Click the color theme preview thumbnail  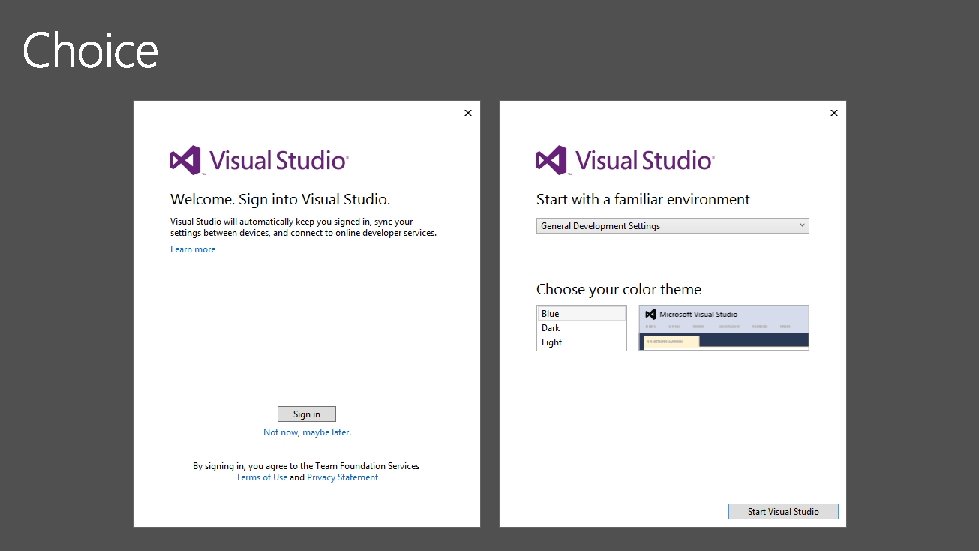tap(724, 328)
